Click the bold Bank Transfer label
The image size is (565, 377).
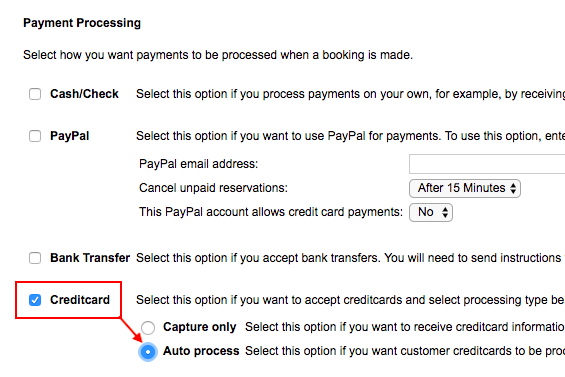[x=90, y=258]
